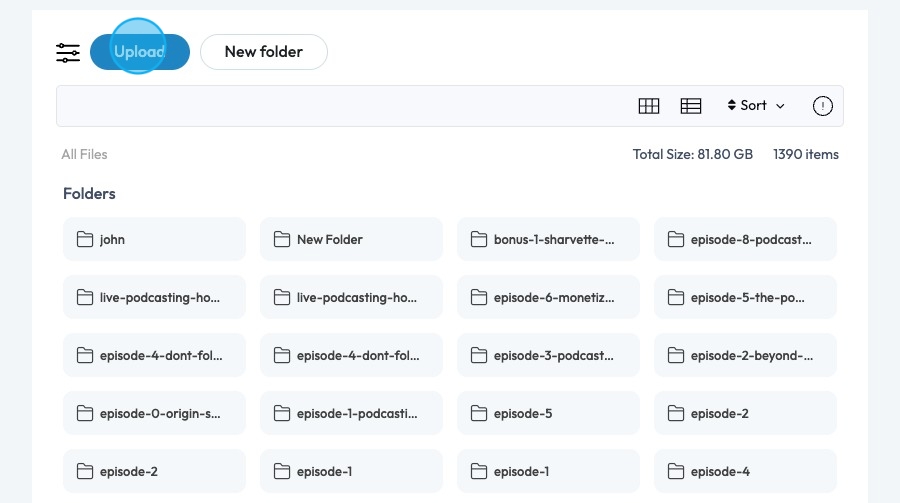Click the folder icon beside New Folder

(x=281, y=240)
